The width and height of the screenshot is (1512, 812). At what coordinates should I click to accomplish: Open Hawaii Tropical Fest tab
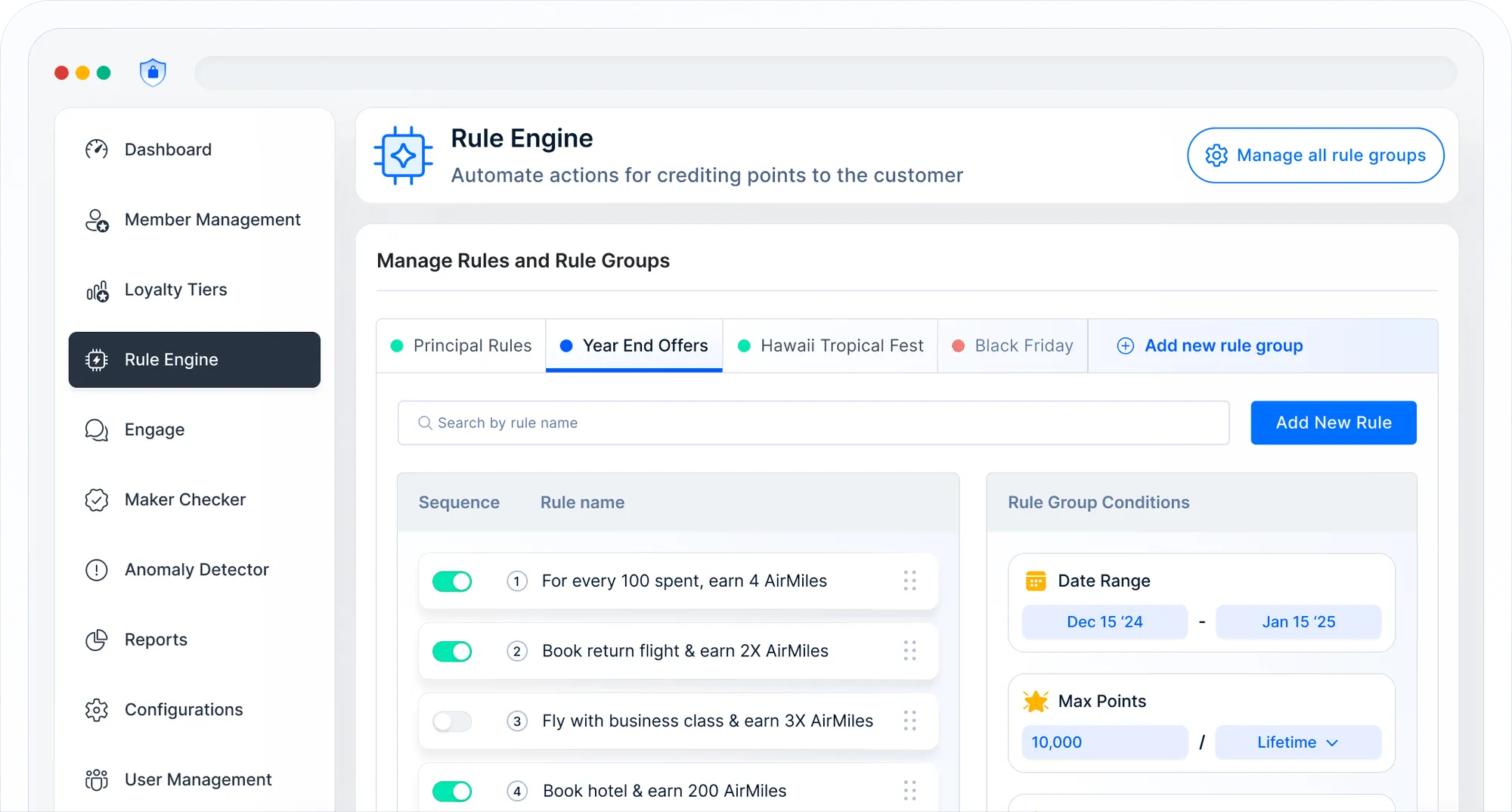click(x=830, y=346)
